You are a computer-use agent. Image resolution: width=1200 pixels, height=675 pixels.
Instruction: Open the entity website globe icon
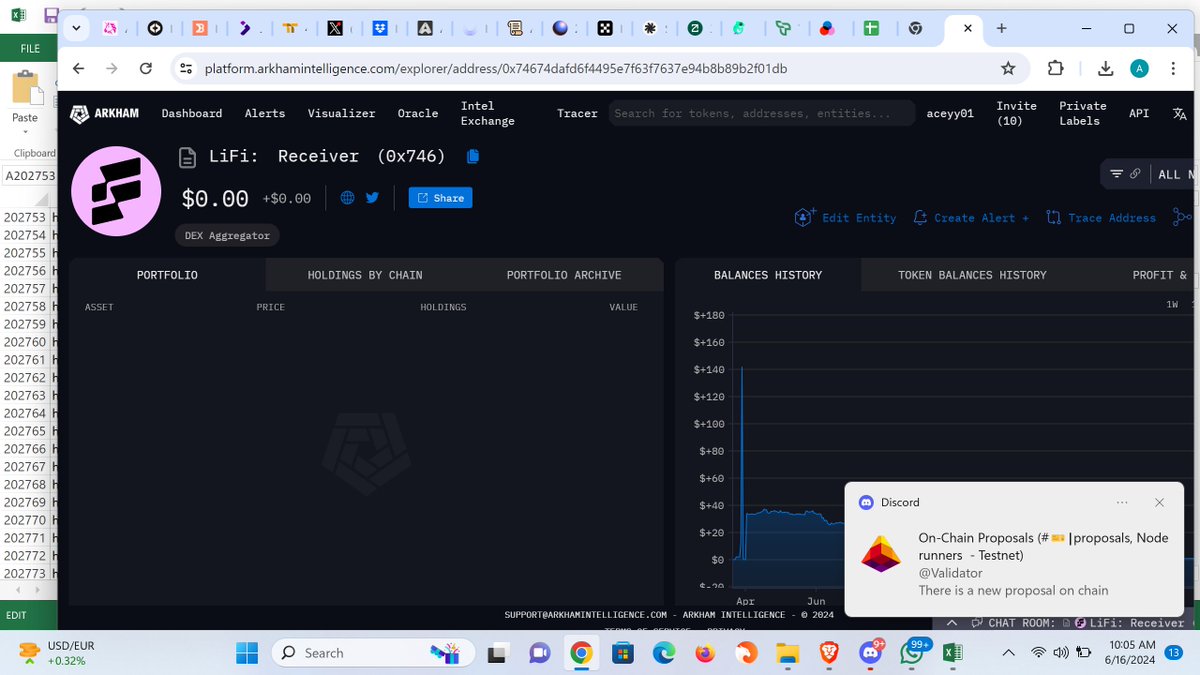[x=347, y=198]
